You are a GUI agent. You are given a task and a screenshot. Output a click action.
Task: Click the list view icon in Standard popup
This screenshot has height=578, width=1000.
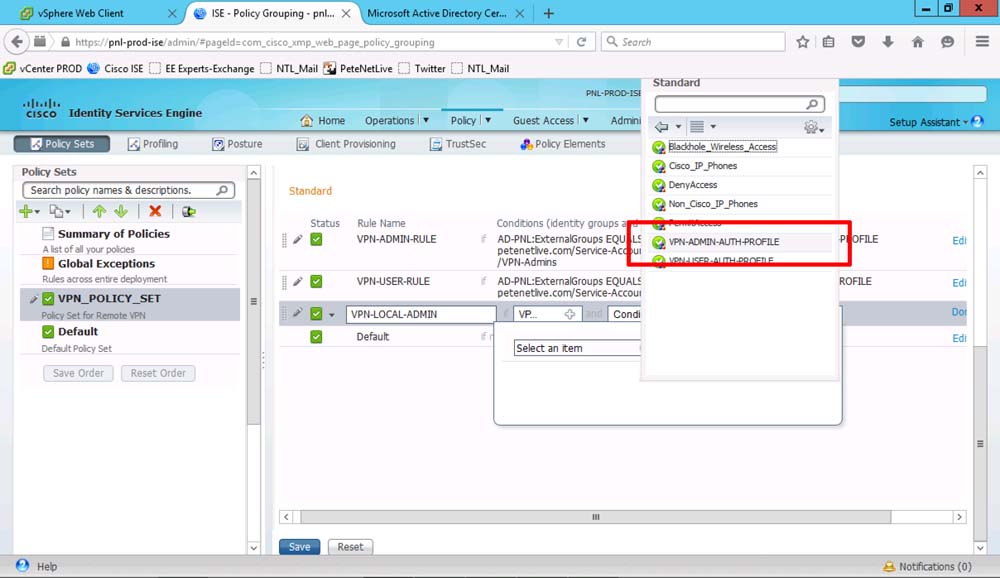(697, 127)
